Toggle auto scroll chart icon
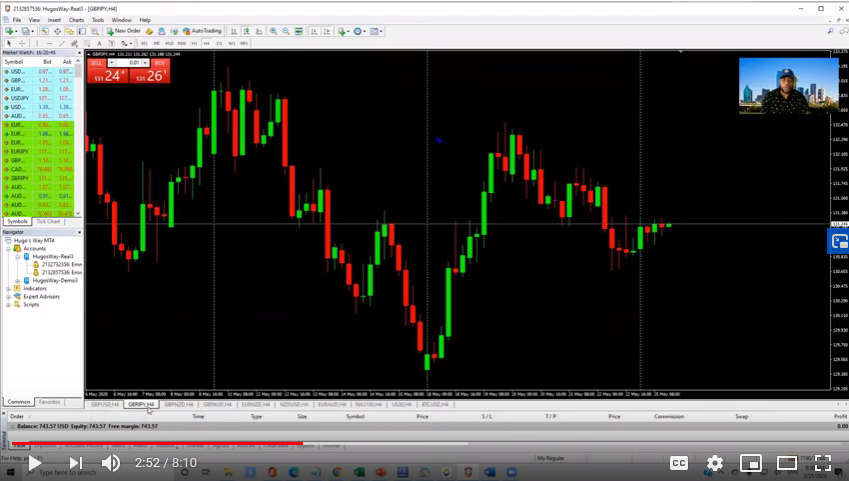 (x=314, y=31)
